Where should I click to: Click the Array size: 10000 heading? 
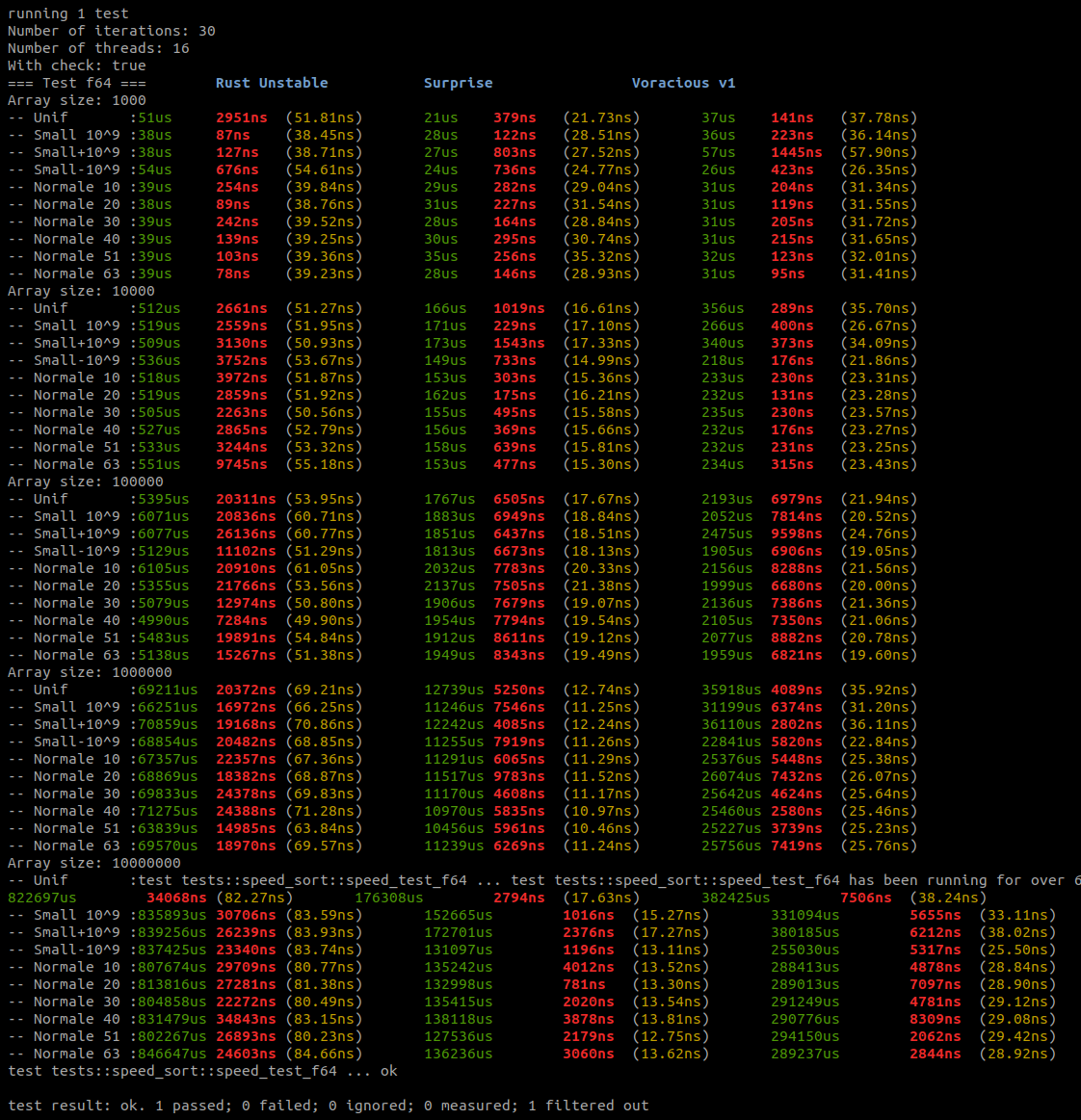tap(81, 291)
